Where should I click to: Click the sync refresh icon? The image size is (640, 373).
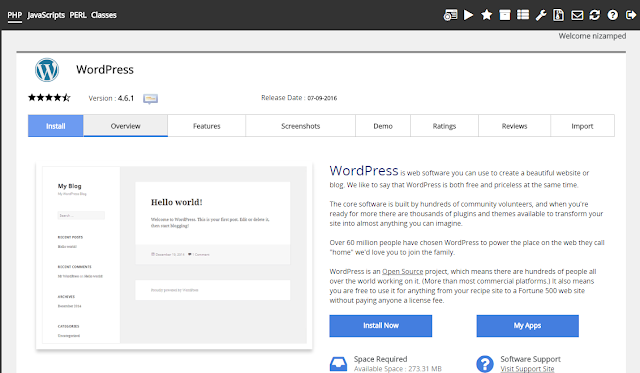[x=595, y=15]
